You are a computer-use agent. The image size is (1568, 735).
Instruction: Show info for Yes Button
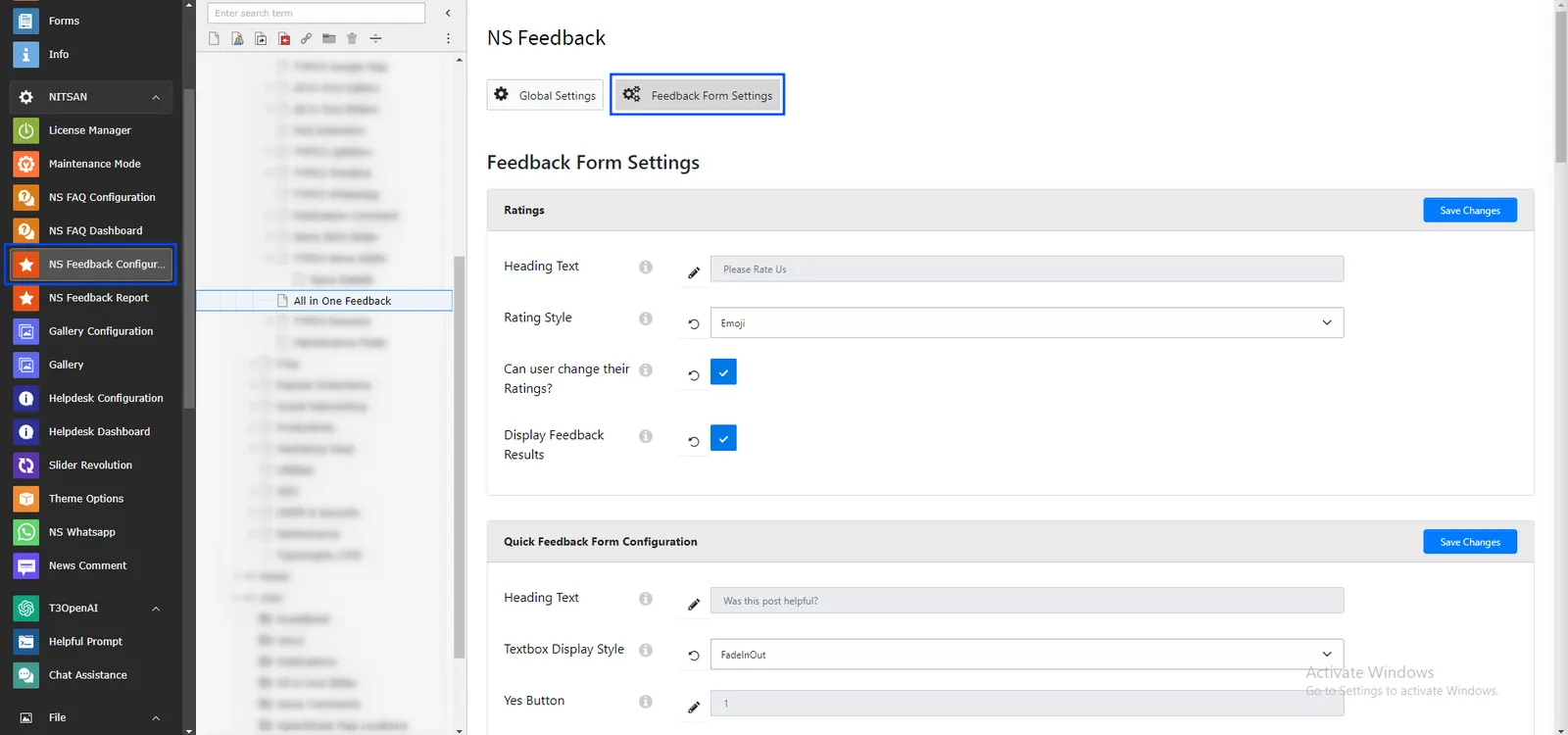click(x=646, y=702)
